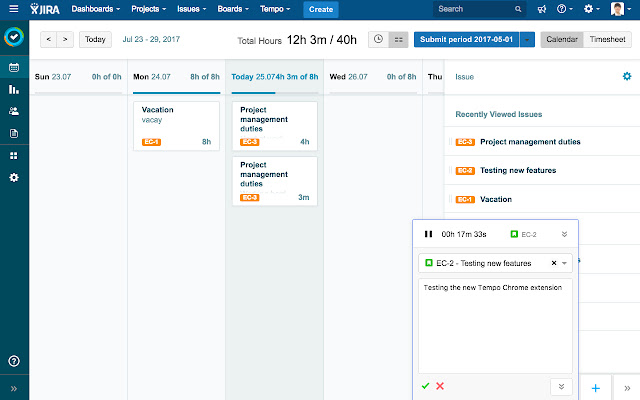This screenshot has width=640, height=400.
Task: Collapse tracker with header double chevron
Action: click(x=564, y=234)
